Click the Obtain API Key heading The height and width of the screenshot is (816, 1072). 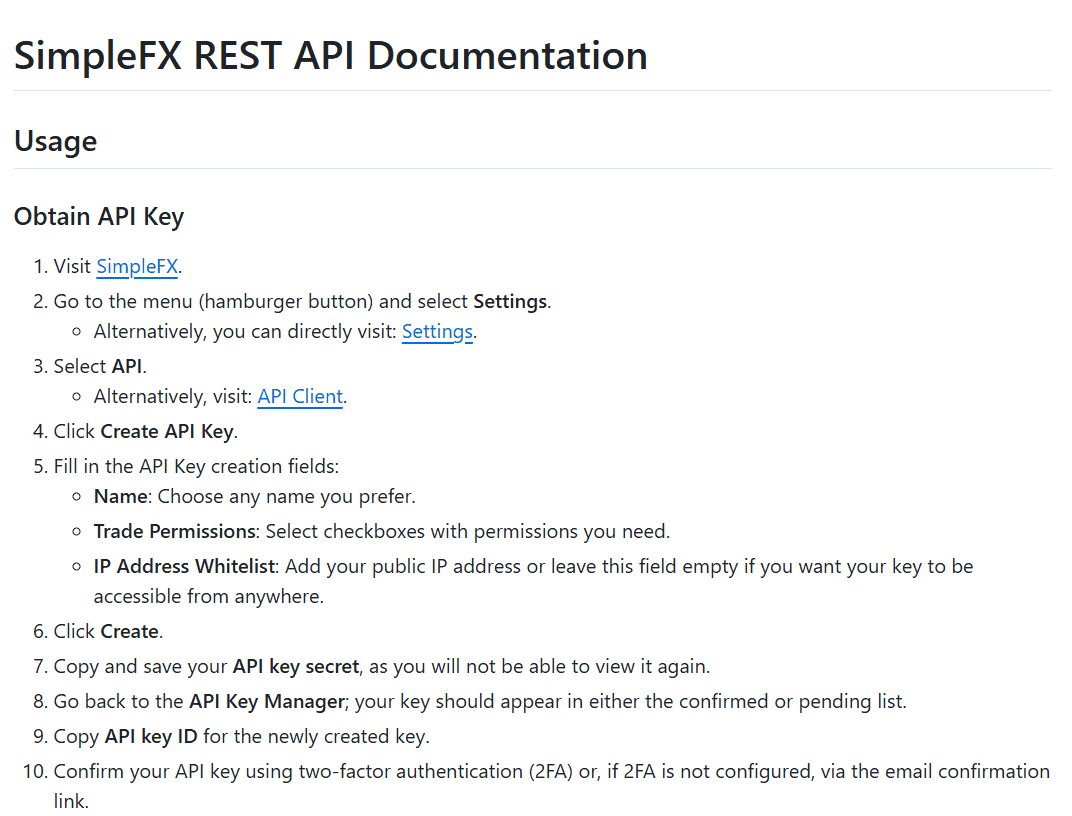(99, 216)
